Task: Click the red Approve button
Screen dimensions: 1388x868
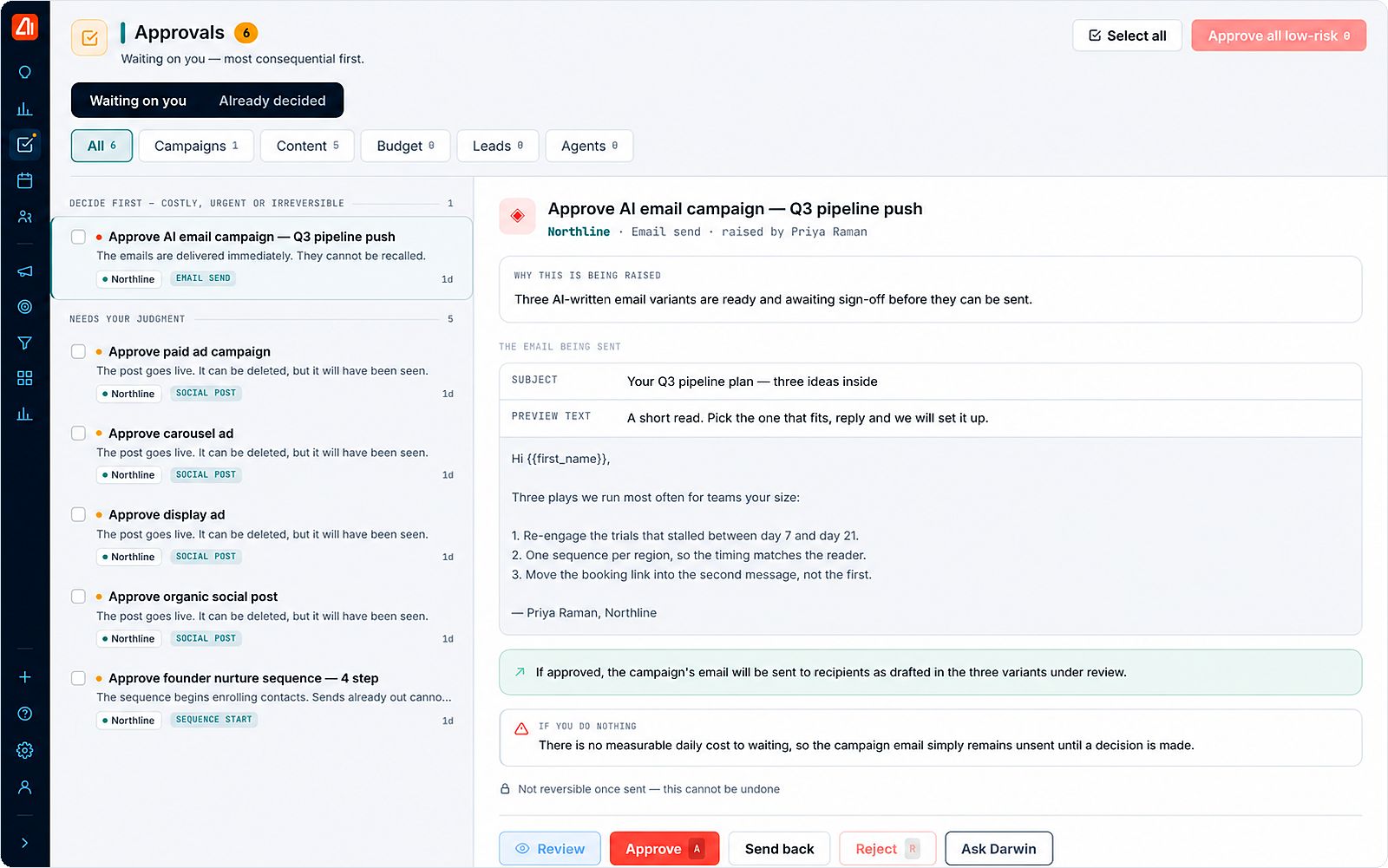Action: coord(665,849)
